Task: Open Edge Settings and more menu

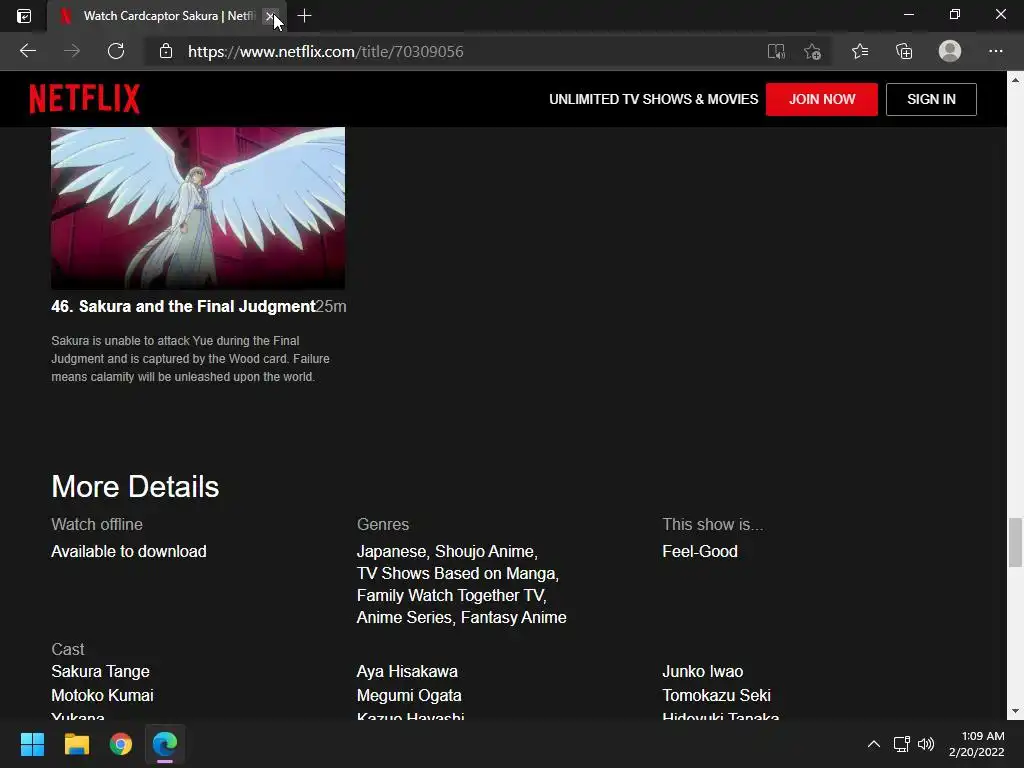Action: pyautogui.click(x=995, y=51)
